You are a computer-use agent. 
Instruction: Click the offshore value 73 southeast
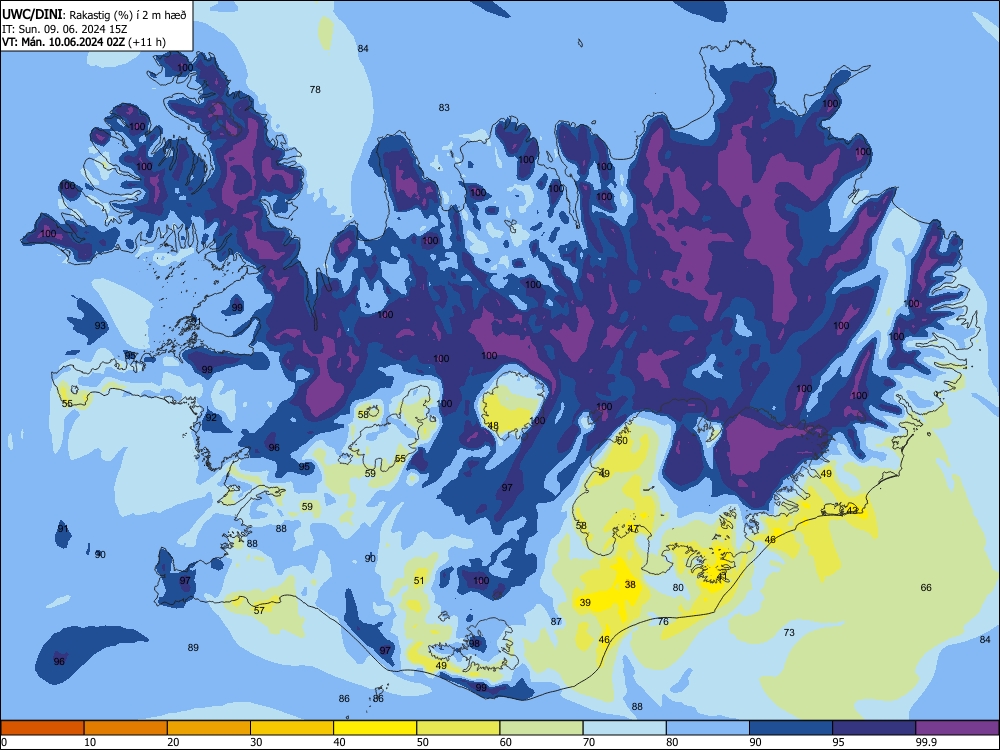pos(789,633)
